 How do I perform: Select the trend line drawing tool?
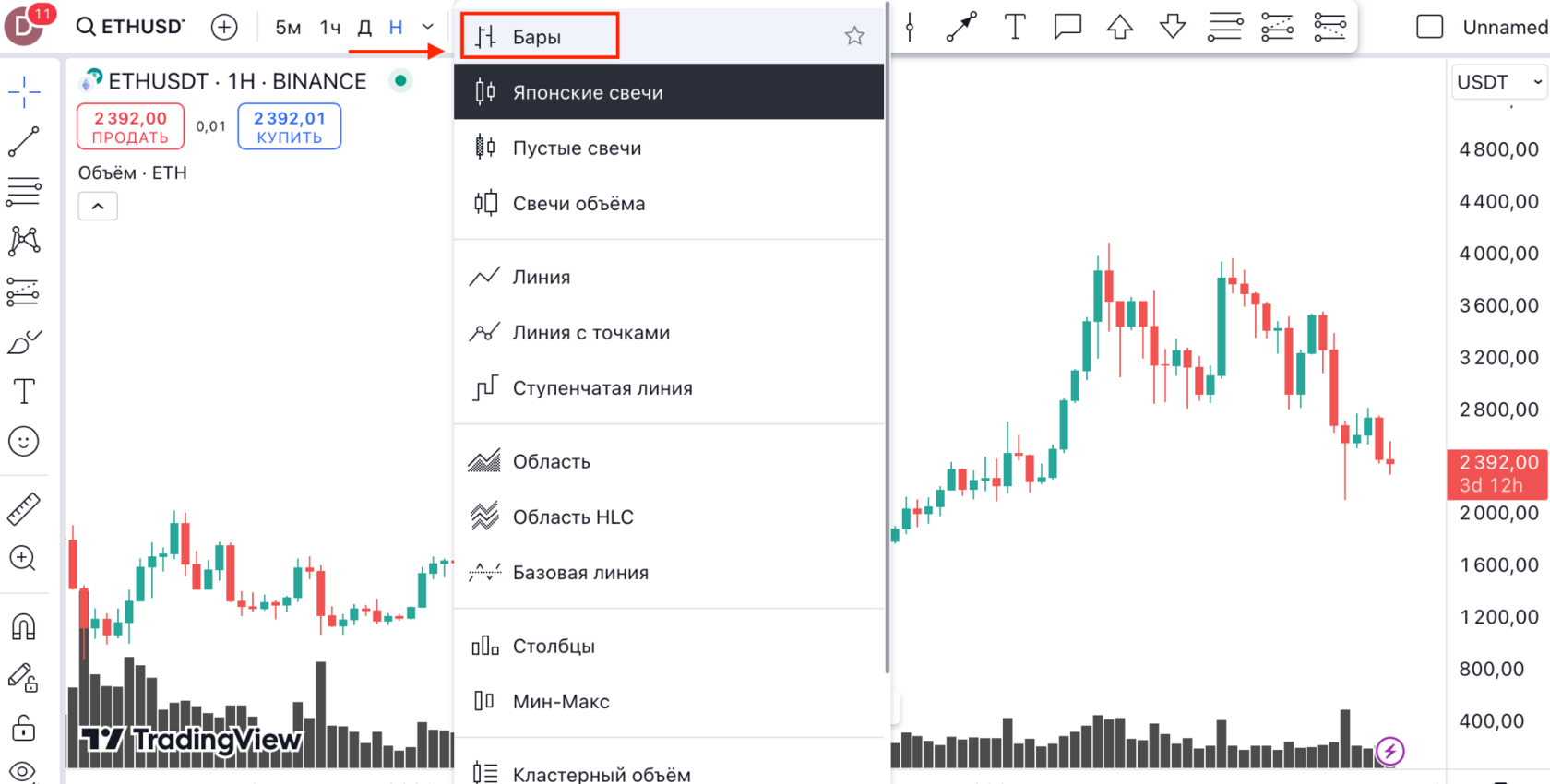(x=24, y=141)
